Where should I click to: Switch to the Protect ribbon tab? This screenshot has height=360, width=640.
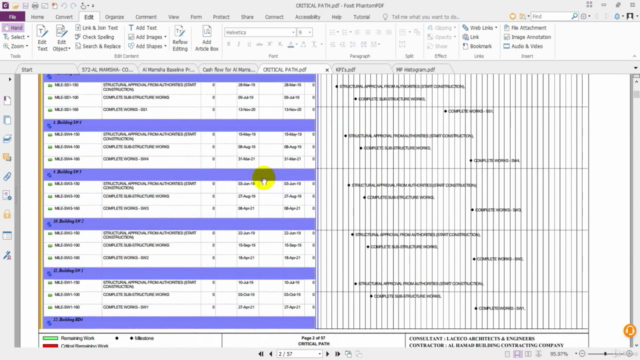tap(221, 17)
